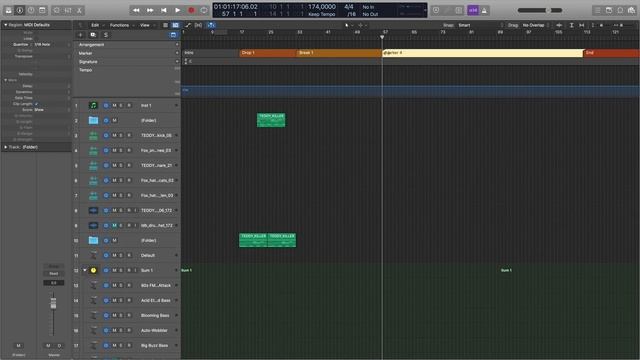Click the red Record button
The width and height of the screenshot is (640, 360).
pos(191,10)
